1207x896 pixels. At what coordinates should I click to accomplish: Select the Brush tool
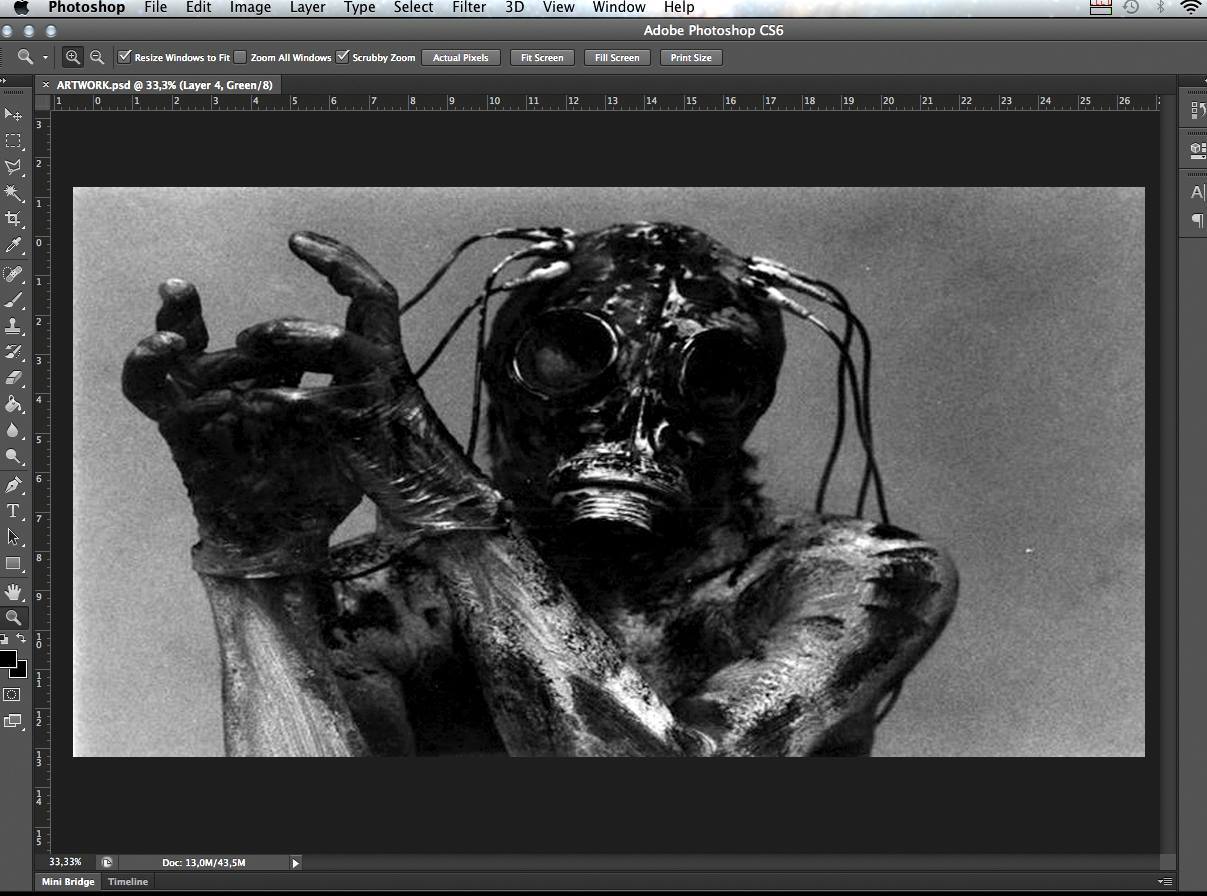(13, 300)
